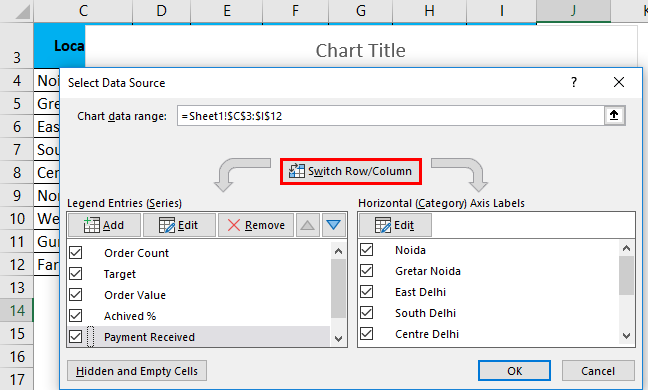Select column G header
Viewport: 648px width, 390px height.
coord(360,11)
